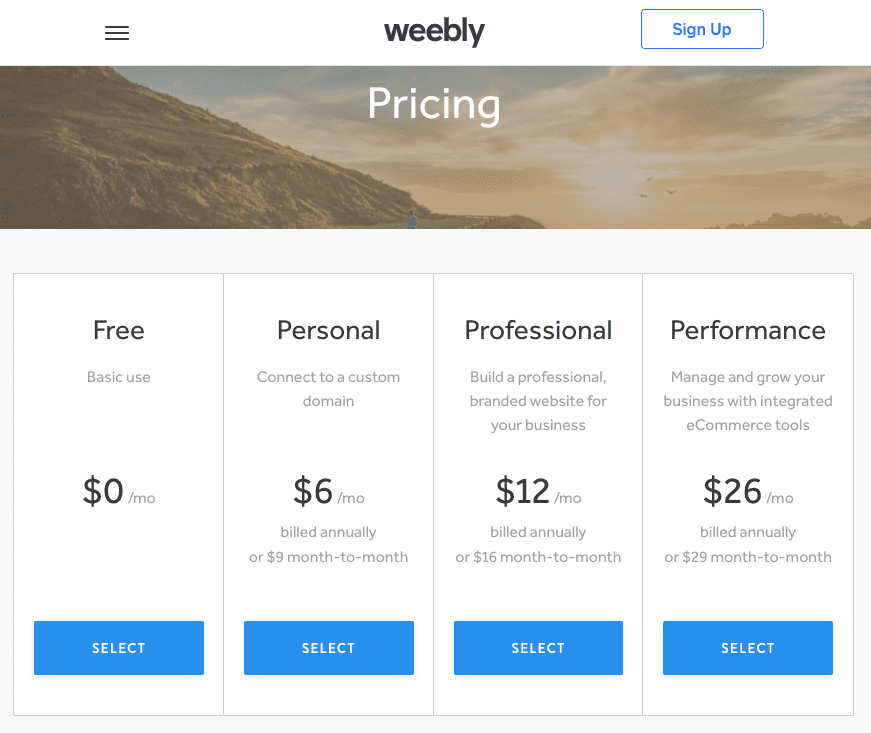Click Sign Up in the header
Screen dimensions: 871x733
702,29
